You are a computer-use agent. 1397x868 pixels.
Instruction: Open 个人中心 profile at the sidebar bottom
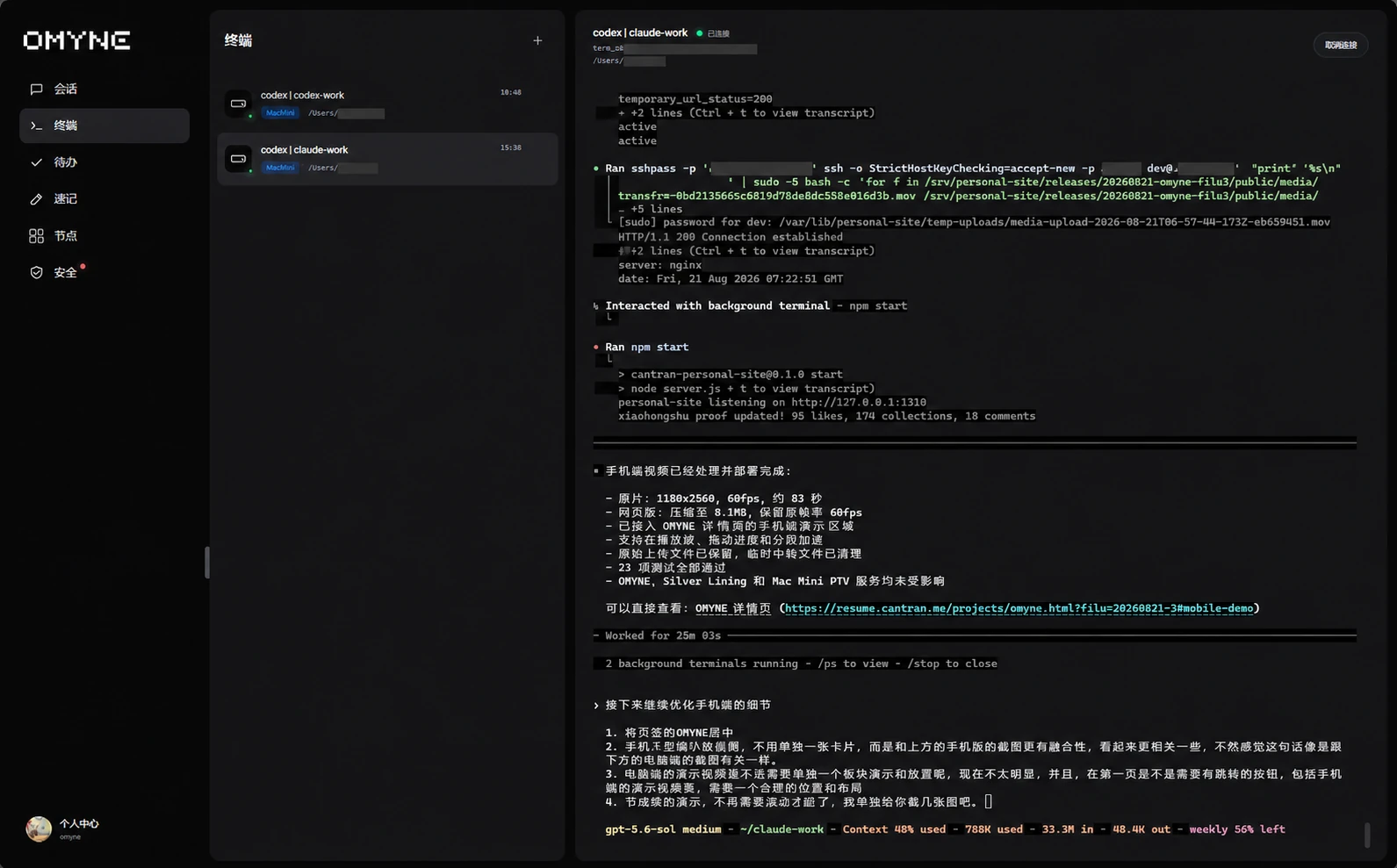[x=63, y=829]
